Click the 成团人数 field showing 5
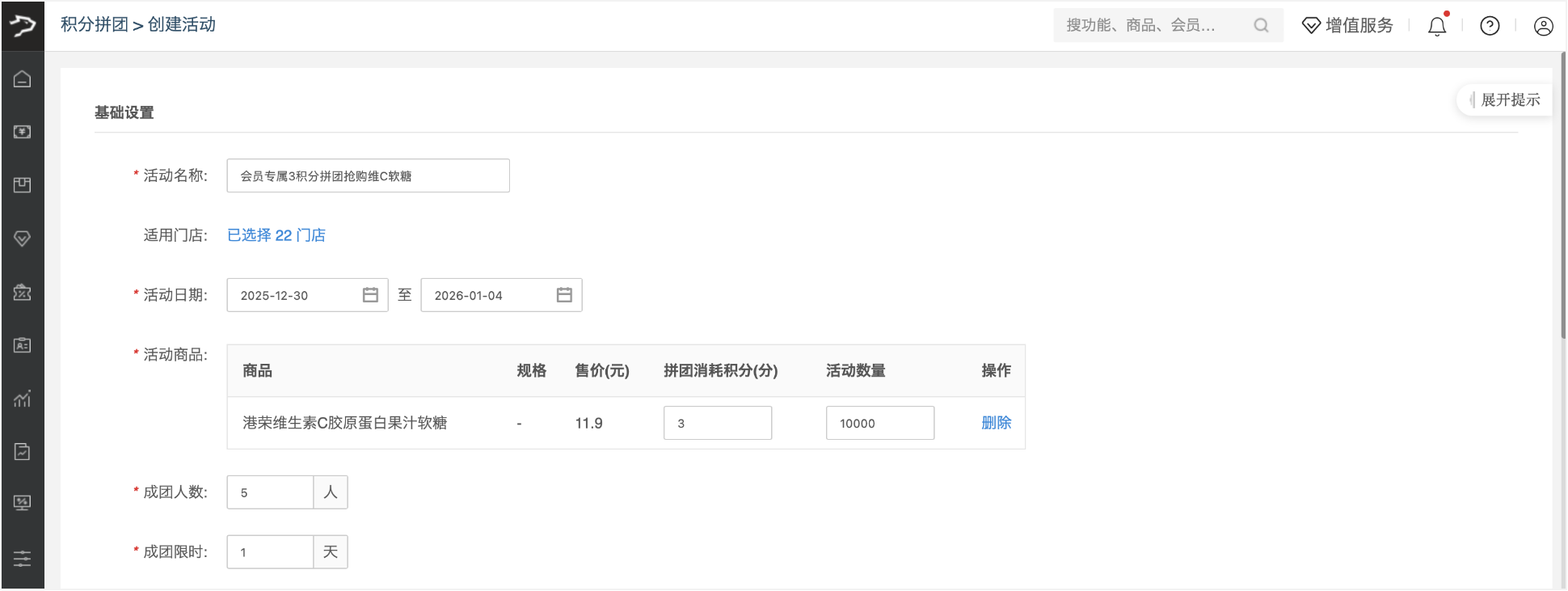 click(270, 492)
